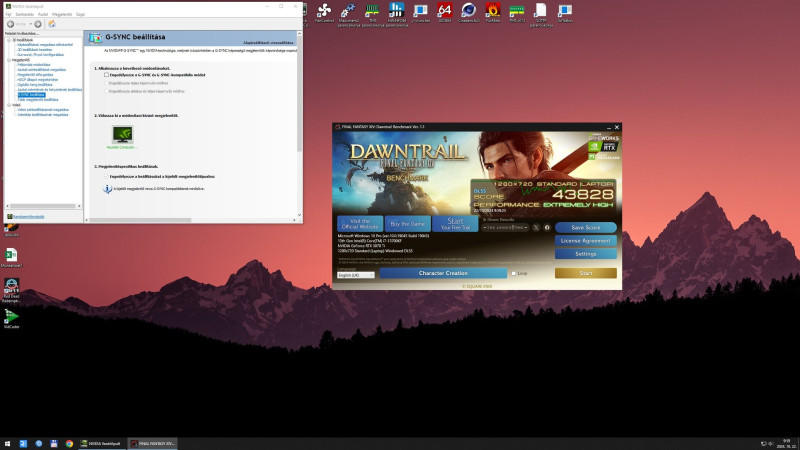Open the VidCoder desktop shortcut

pyautogui.click(x=11, y=318)
